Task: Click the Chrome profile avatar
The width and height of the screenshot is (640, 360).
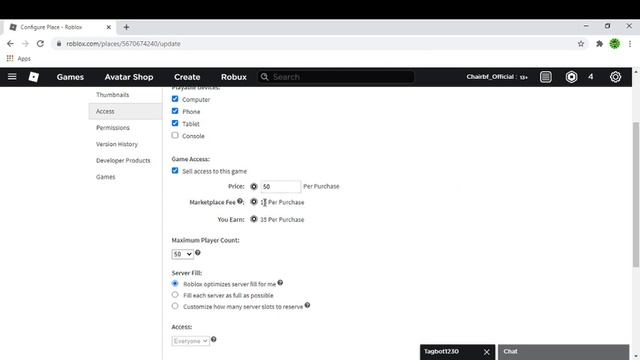Action: coord(615,44)
